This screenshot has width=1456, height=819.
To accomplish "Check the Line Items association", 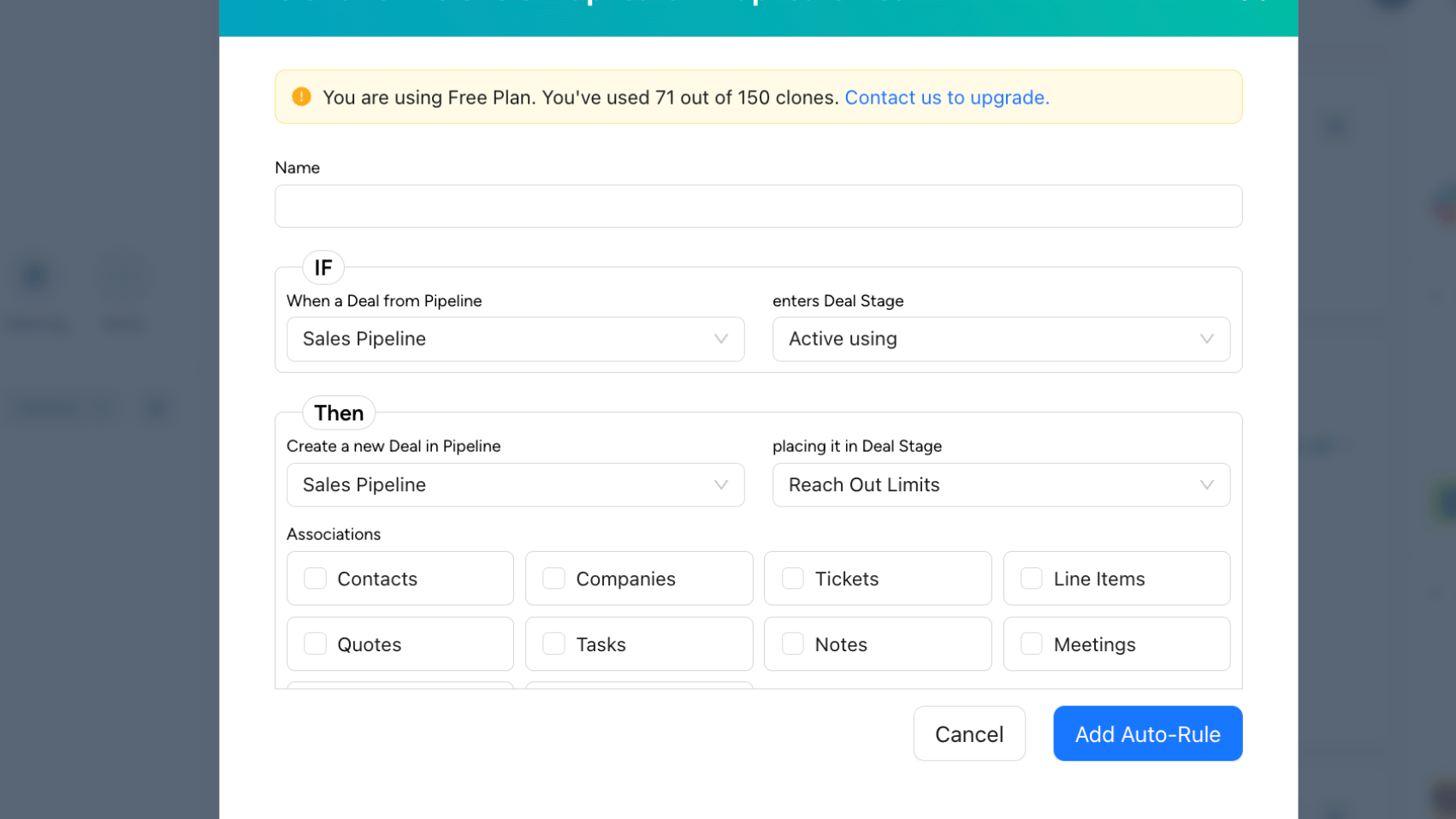I will click(x=1031, y=579).
